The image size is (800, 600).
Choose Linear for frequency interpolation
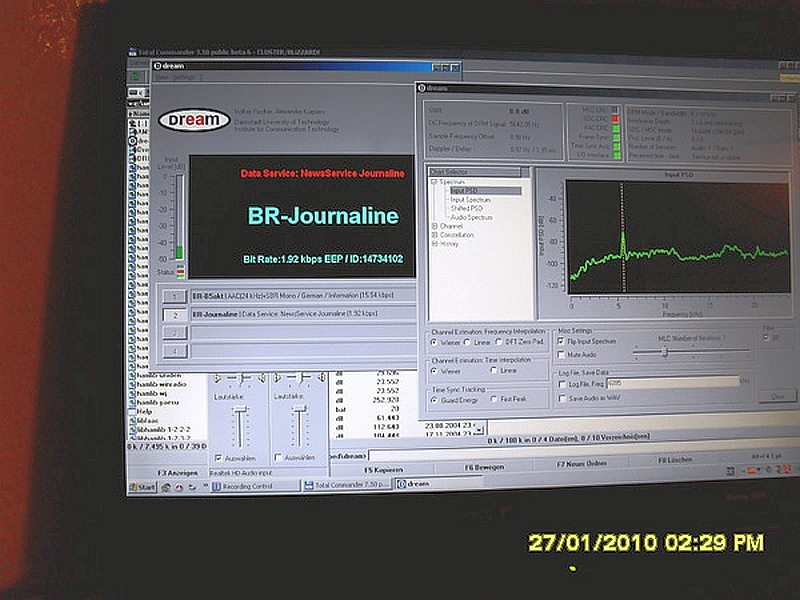(x=467, y=342)
